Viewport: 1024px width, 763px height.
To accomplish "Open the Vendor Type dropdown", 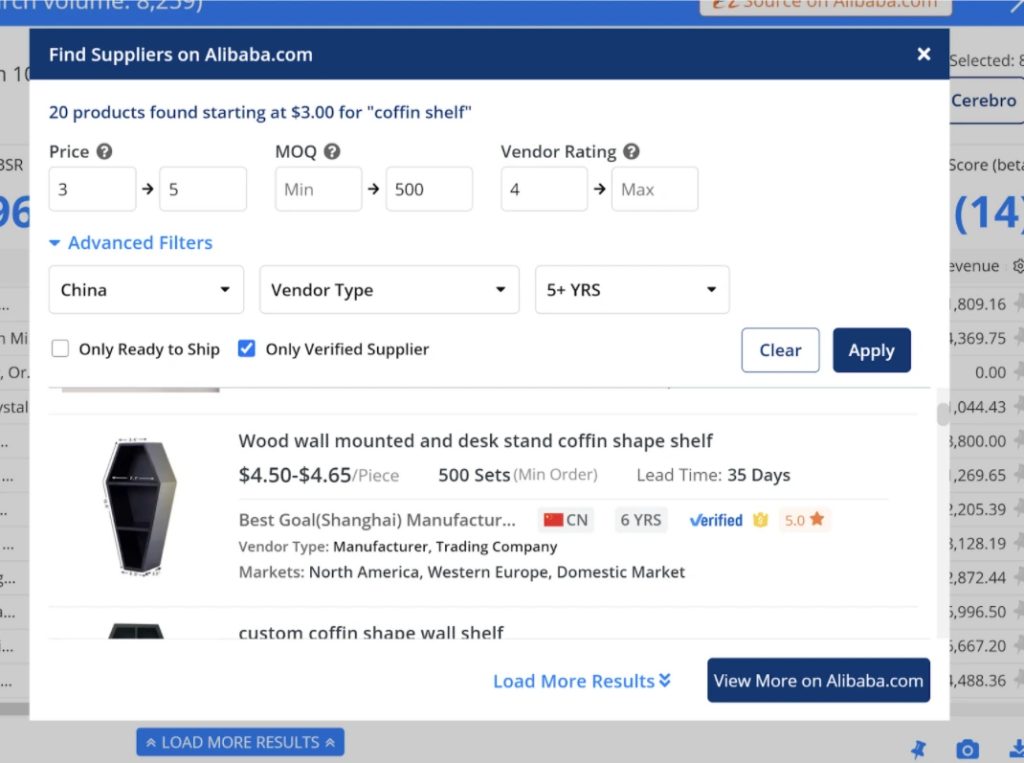I will tap(389, 289).
